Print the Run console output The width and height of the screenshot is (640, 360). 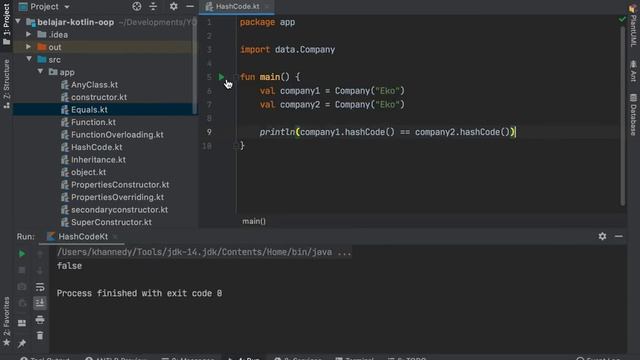(40, 319)
